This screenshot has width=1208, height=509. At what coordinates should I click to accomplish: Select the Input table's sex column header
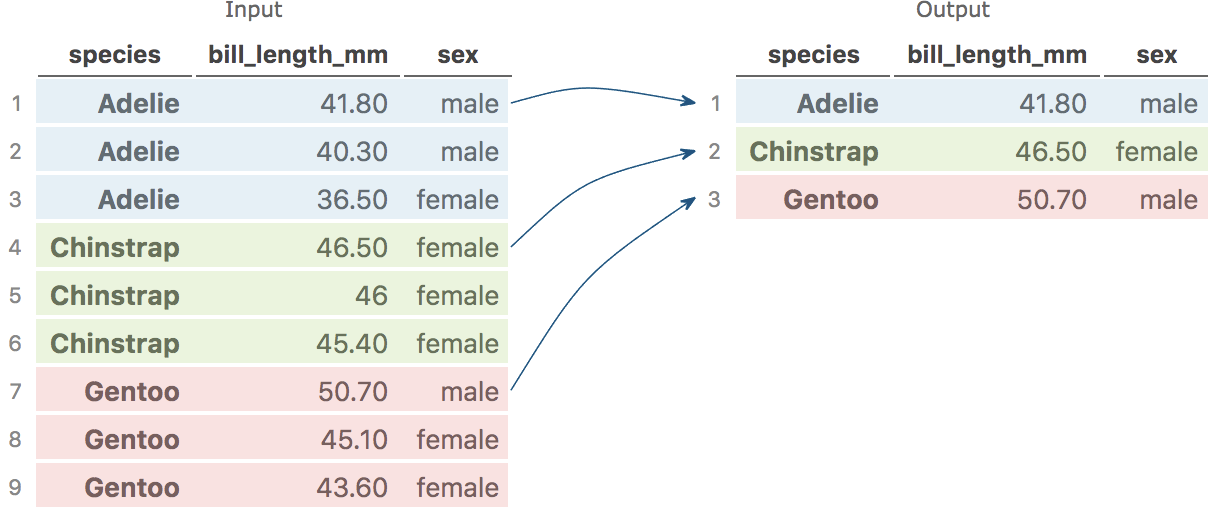(x=458, y=55)
